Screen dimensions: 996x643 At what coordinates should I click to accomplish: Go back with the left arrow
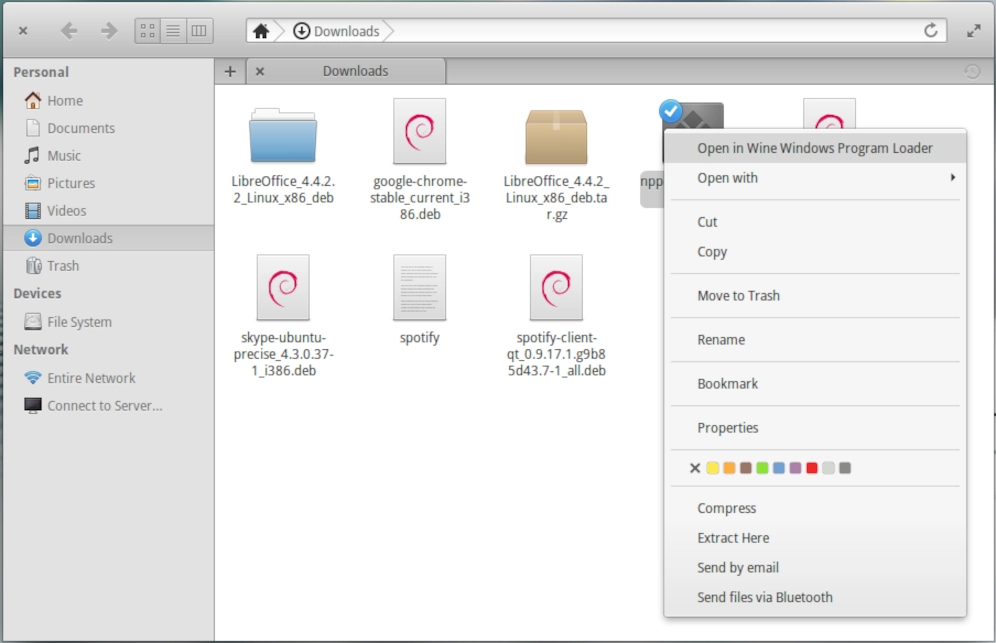(x=69, y=30)
